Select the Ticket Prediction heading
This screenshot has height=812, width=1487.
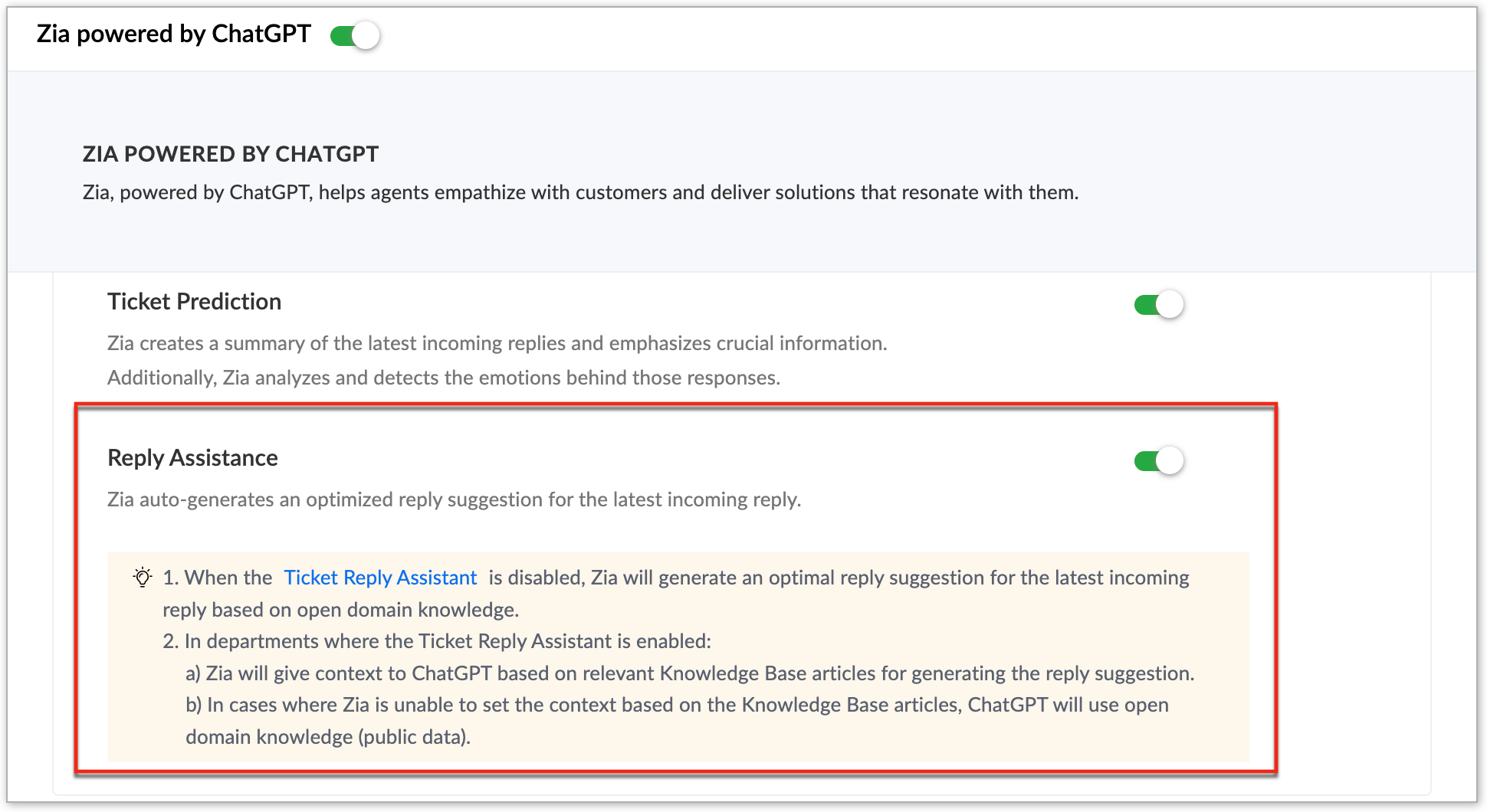[x=194, y=302]
